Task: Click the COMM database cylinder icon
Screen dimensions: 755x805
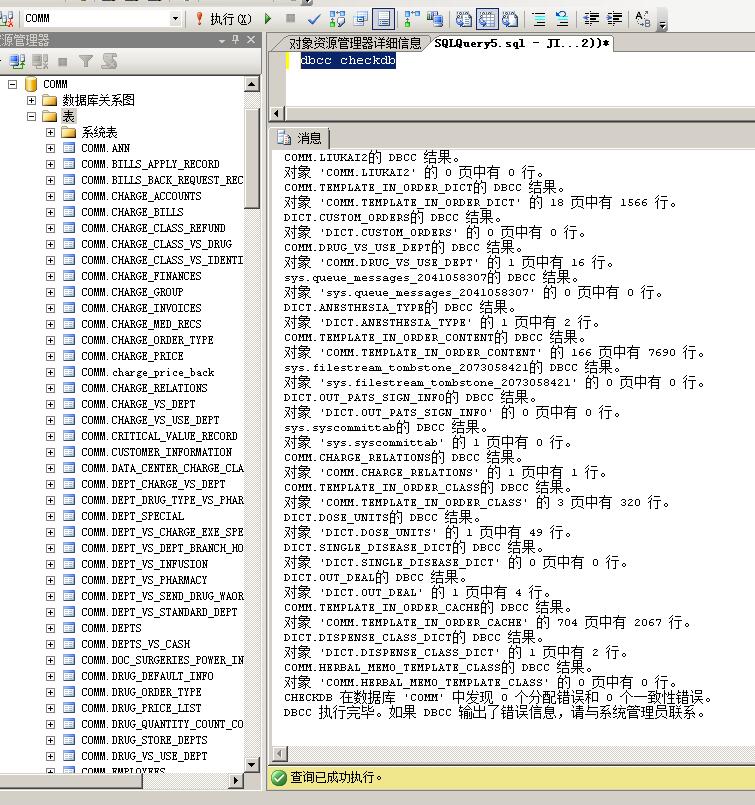Action: click(31, 84)
